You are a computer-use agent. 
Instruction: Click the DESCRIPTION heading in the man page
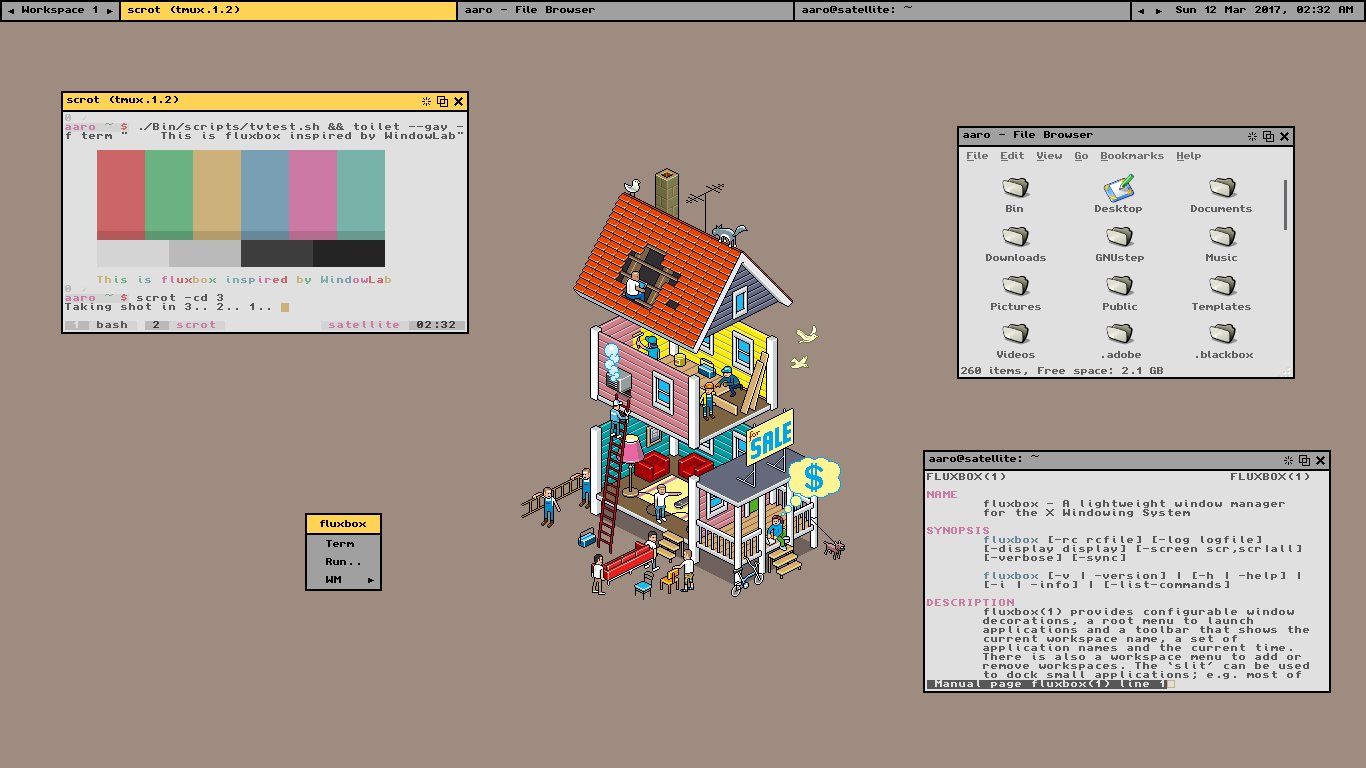click(x=970, y=603)
